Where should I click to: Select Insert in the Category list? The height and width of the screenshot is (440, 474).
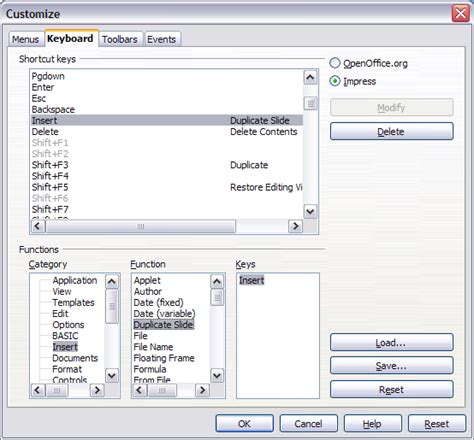point(65,347)
